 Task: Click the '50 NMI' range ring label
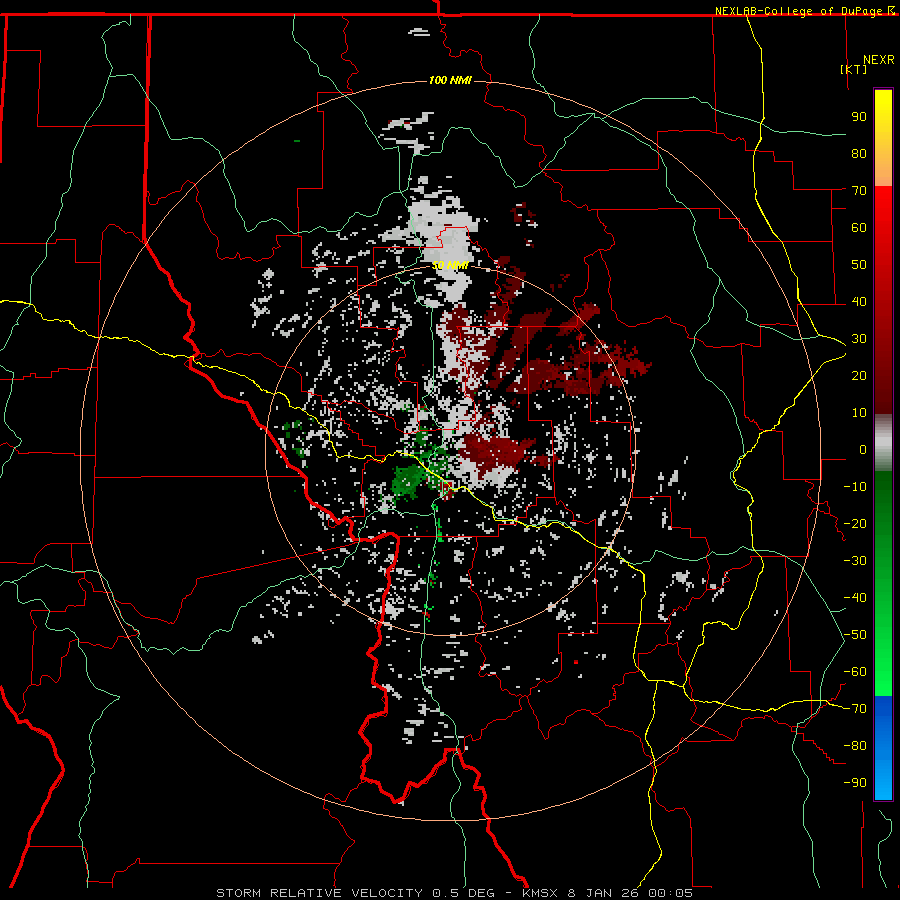tap(450, 265)
